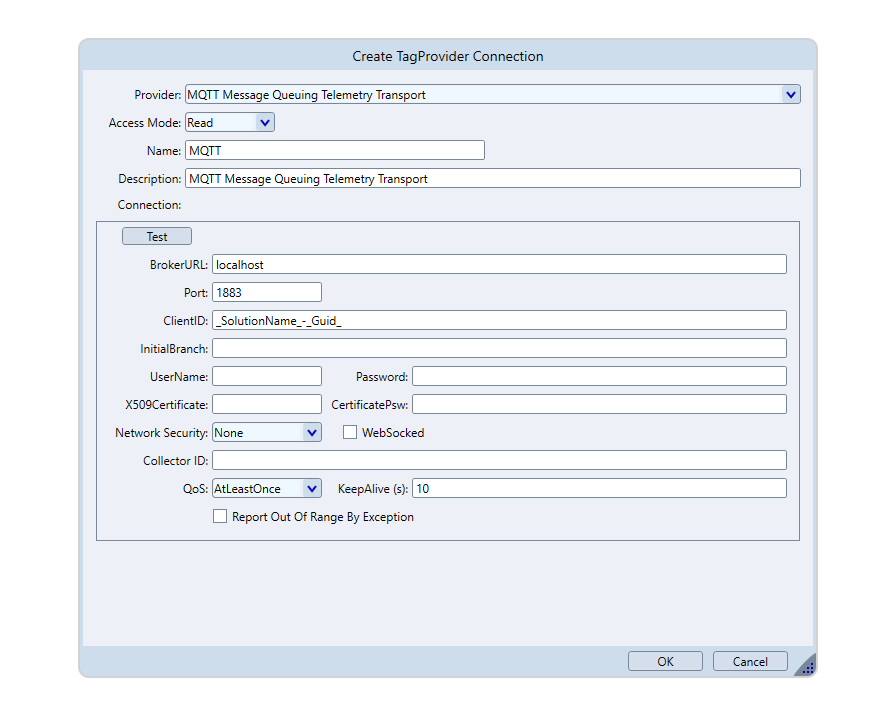This screenshot has height=716, width=896.
Task: Click the UserName text box
Action: click(x=267, y=377)
